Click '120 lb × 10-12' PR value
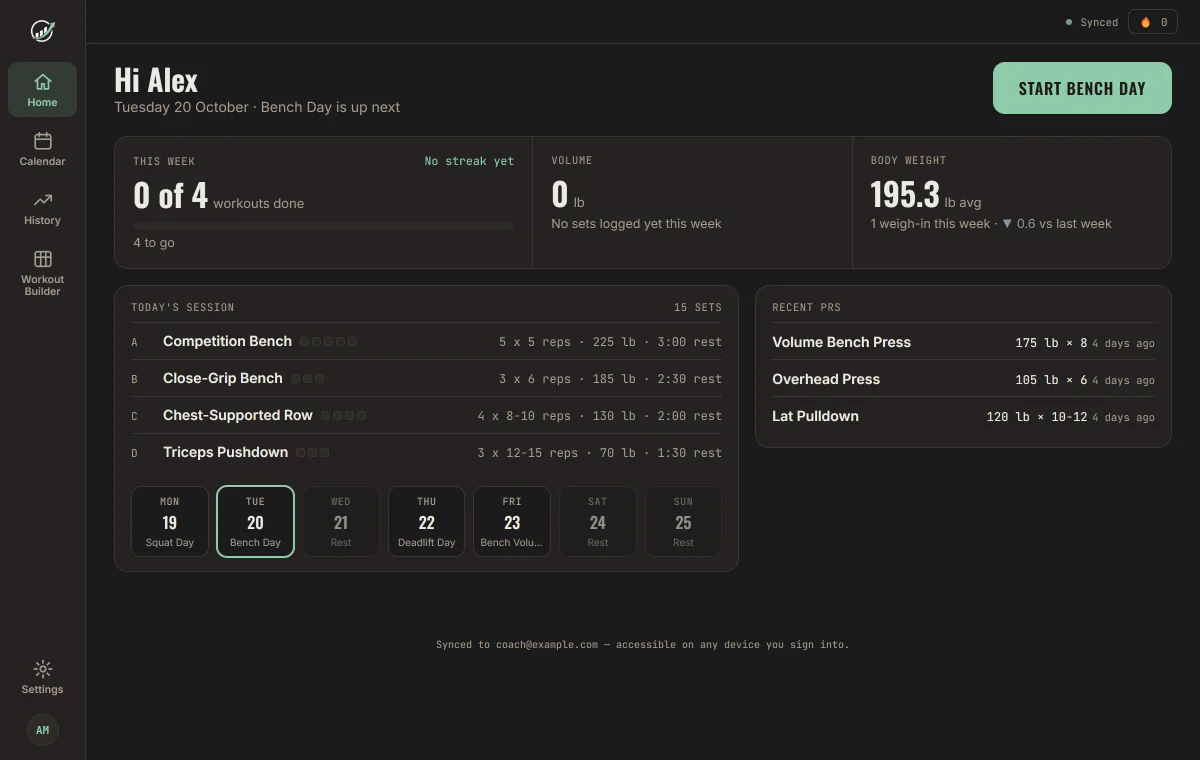The width and height of the screenshot is (1200, 760). click(x=1037, y=417)
